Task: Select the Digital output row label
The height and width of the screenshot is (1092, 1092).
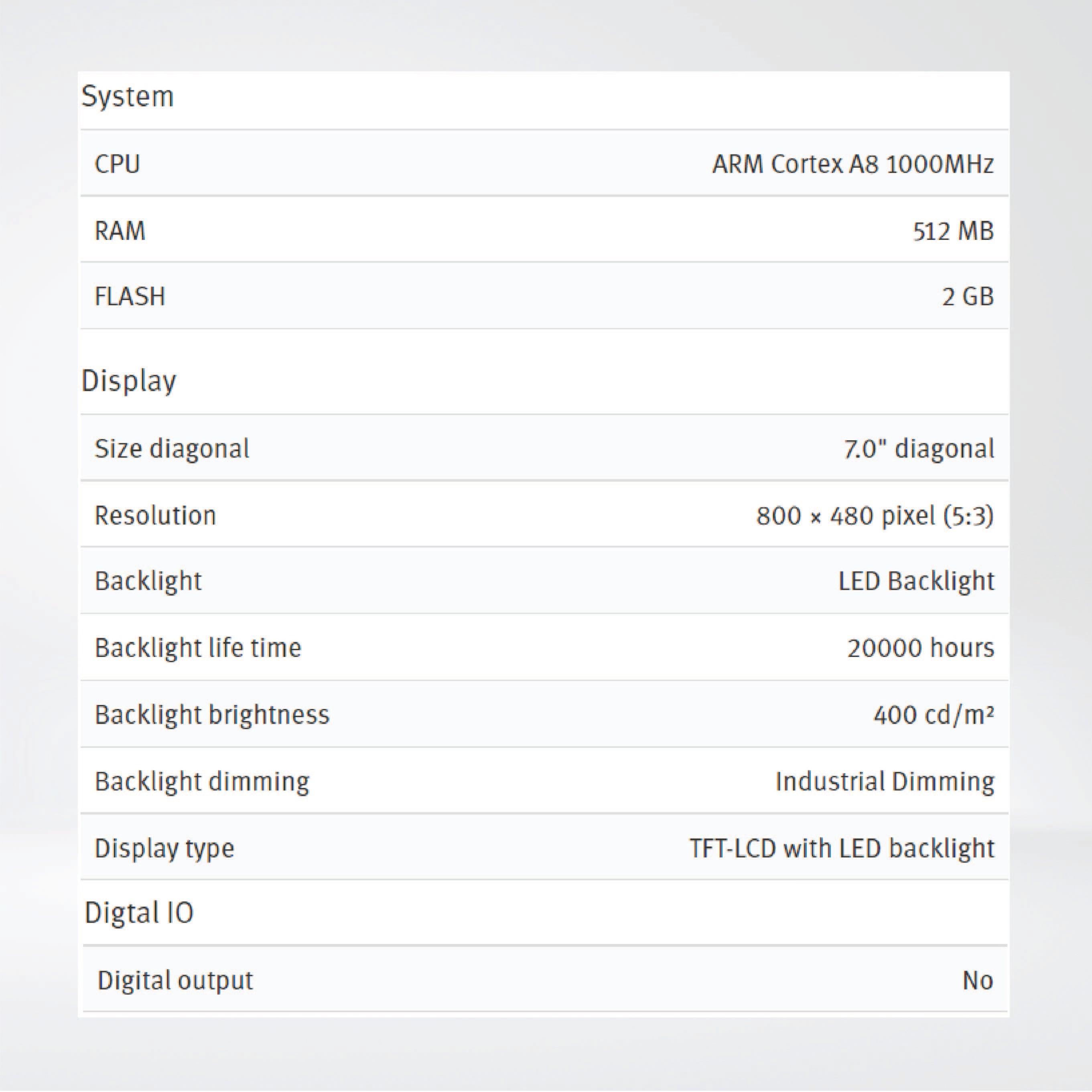Action: [175, 981]
